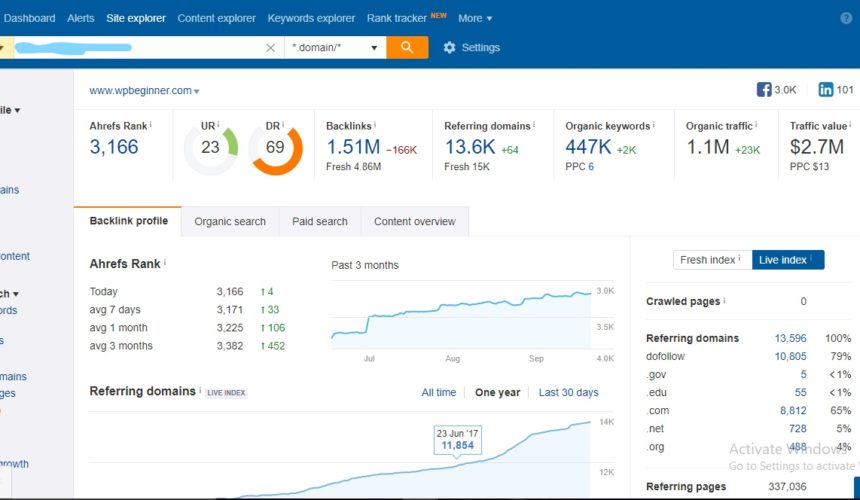The height and width of the screenshot is (500, 860).
Task: Open Dashboard in top navigation
Action: 30,18
